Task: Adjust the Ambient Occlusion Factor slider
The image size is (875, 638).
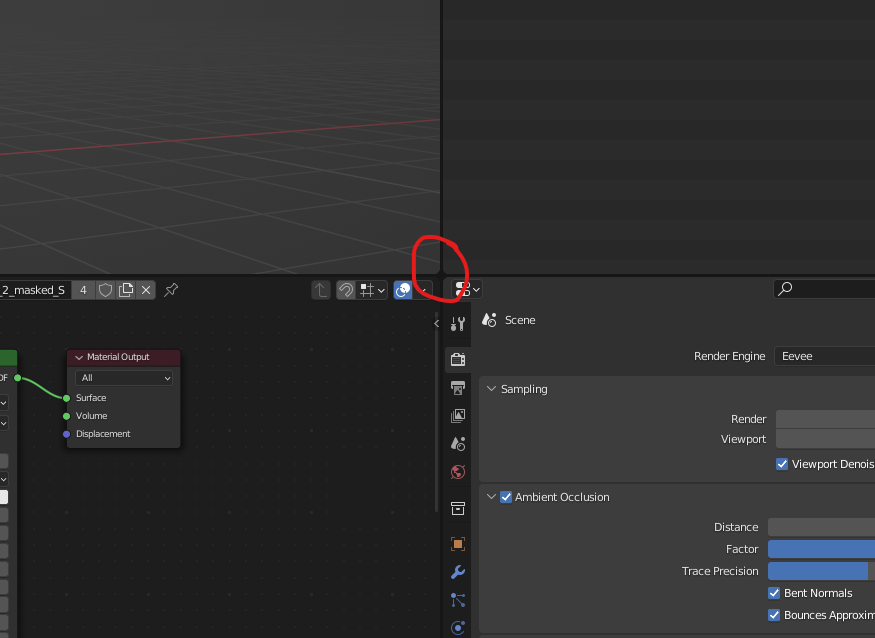Action: click(x=821, y=549)
